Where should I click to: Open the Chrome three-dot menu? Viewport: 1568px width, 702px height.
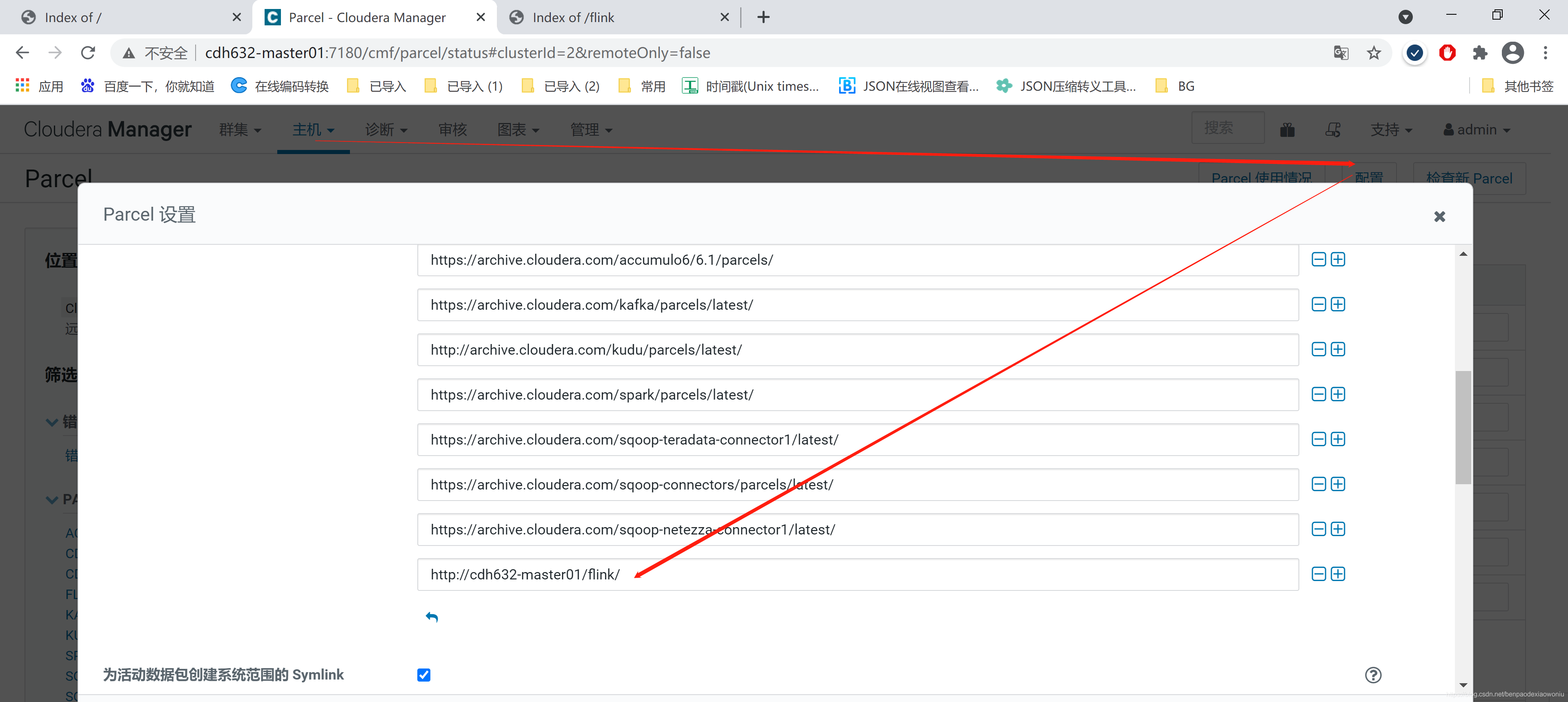(1546, 53)
